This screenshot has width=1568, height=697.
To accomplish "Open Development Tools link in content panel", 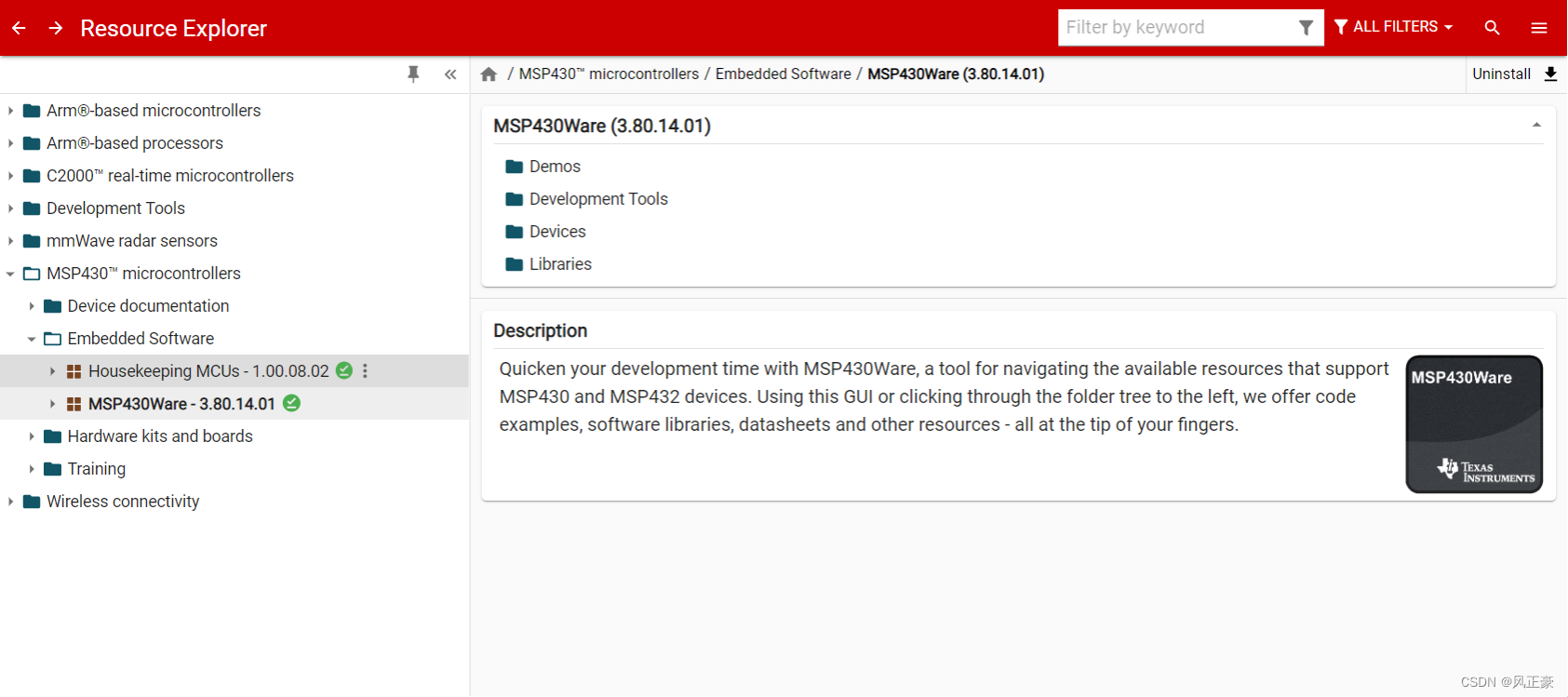I will click(x=598, y=199).
